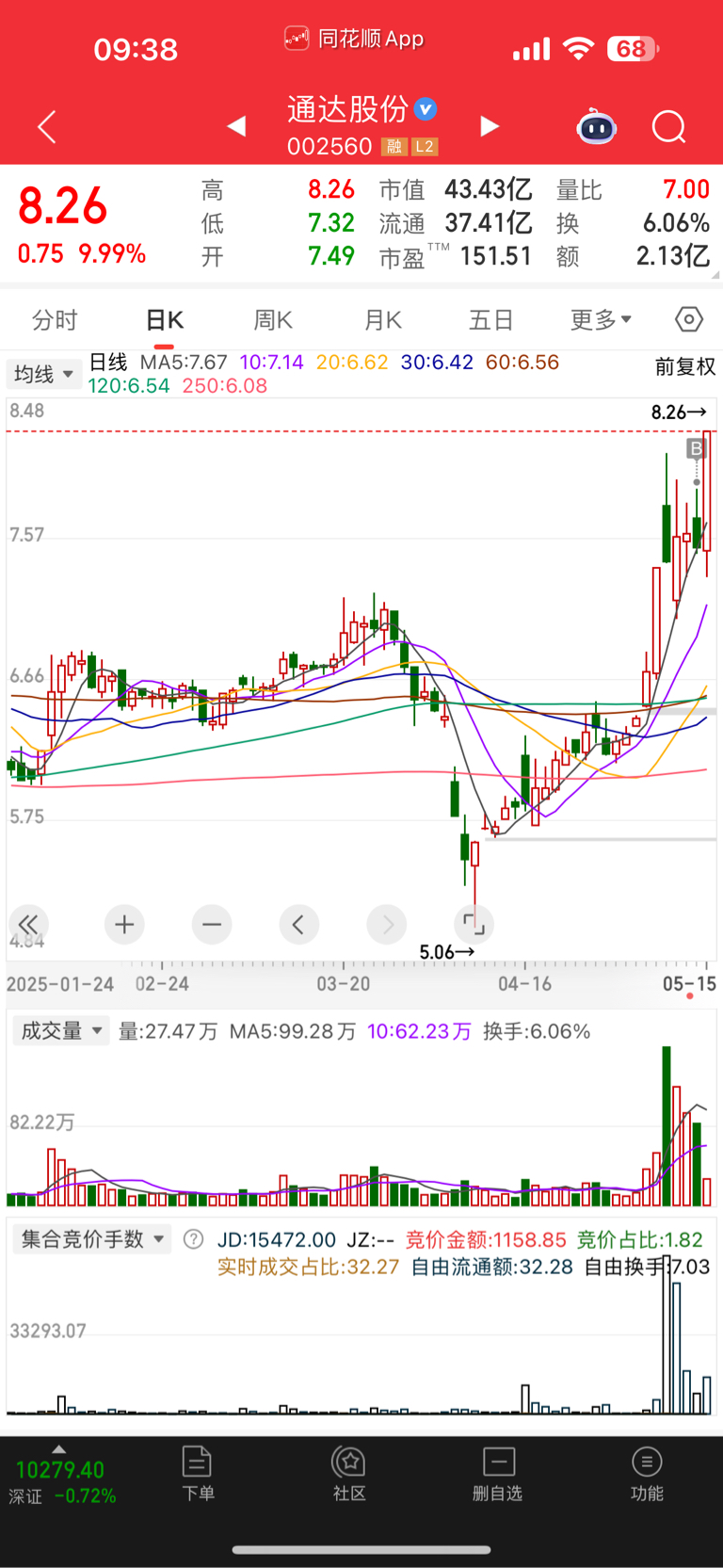Tap the B buy marker on chart
Image resolution: width=723 pixels, height=1568 pixels.
point(696,448)
